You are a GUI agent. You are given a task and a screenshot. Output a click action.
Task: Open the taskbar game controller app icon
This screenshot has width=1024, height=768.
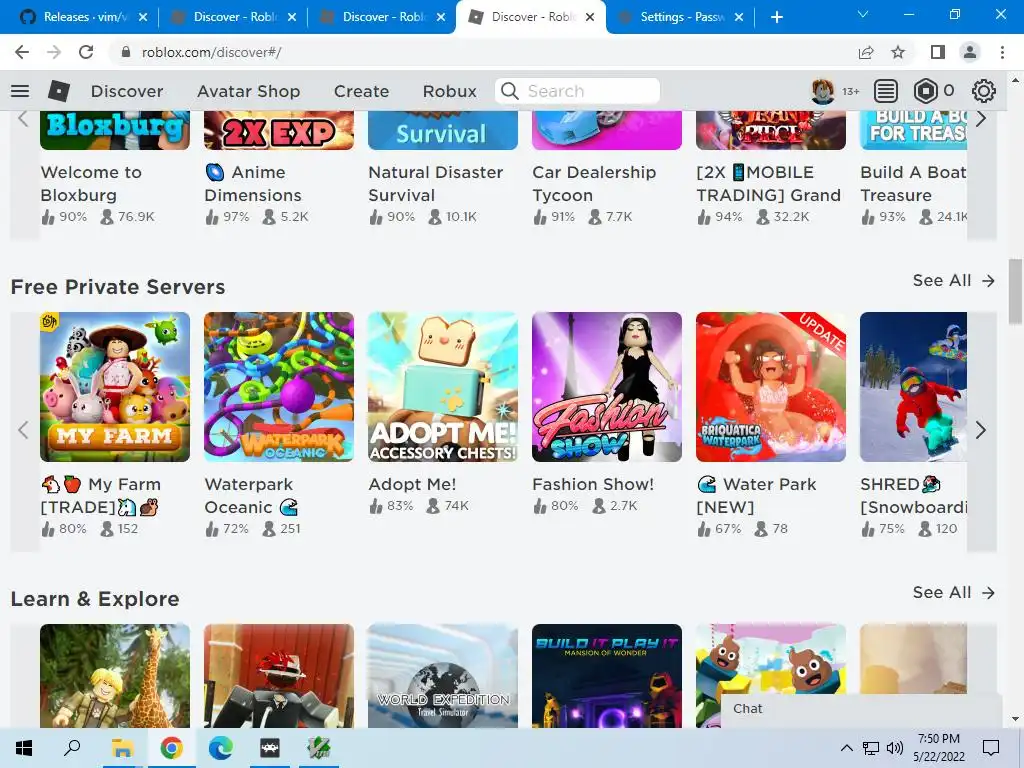269,748
